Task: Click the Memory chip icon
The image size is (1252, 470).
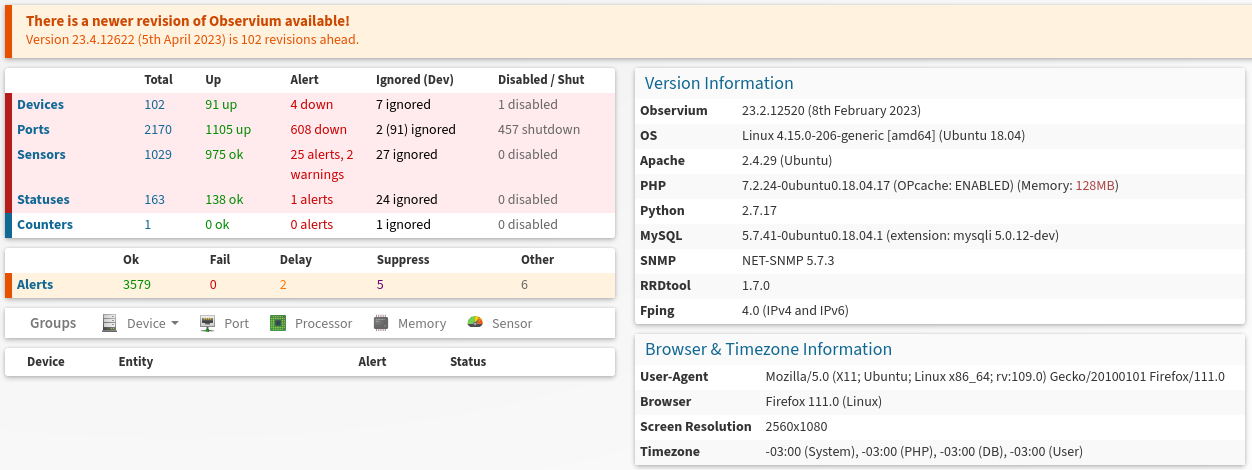Action: coord(381,323)
